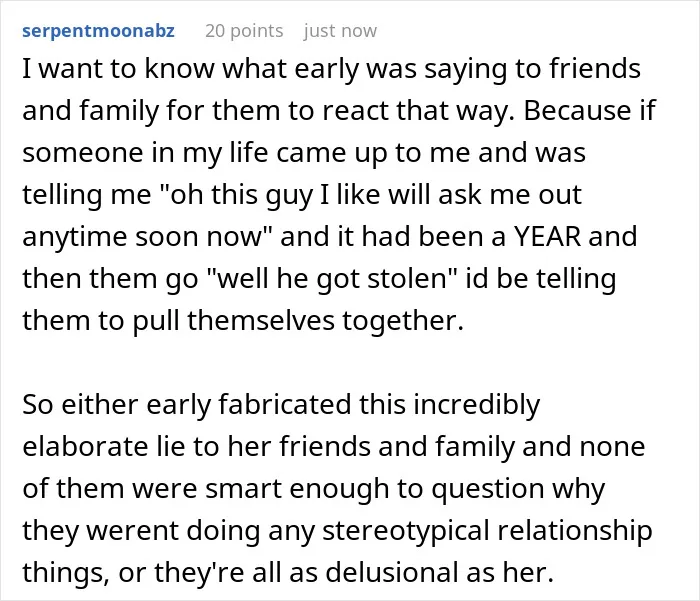Click the first paragraph starting 'I want to know'
700x601 pixels.
click(x=339, y=194)
